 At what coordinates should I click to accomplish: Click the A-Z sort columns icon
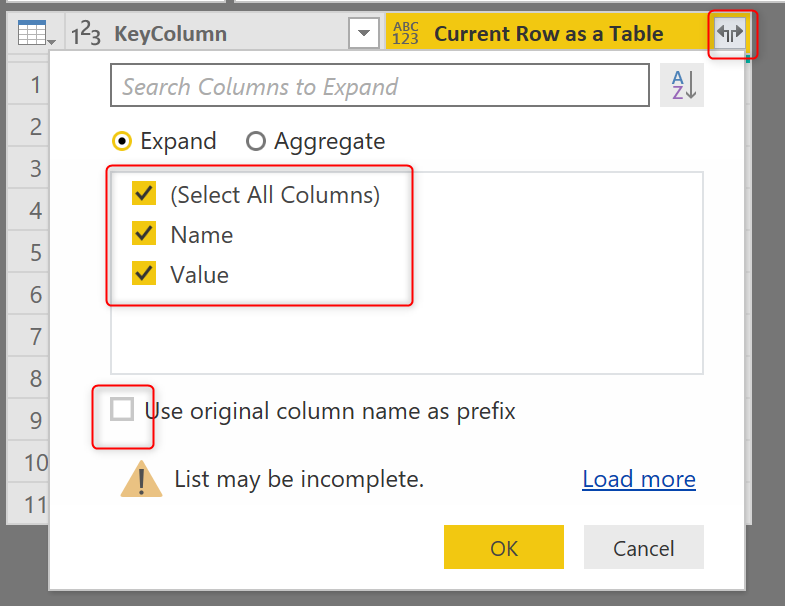682,86
